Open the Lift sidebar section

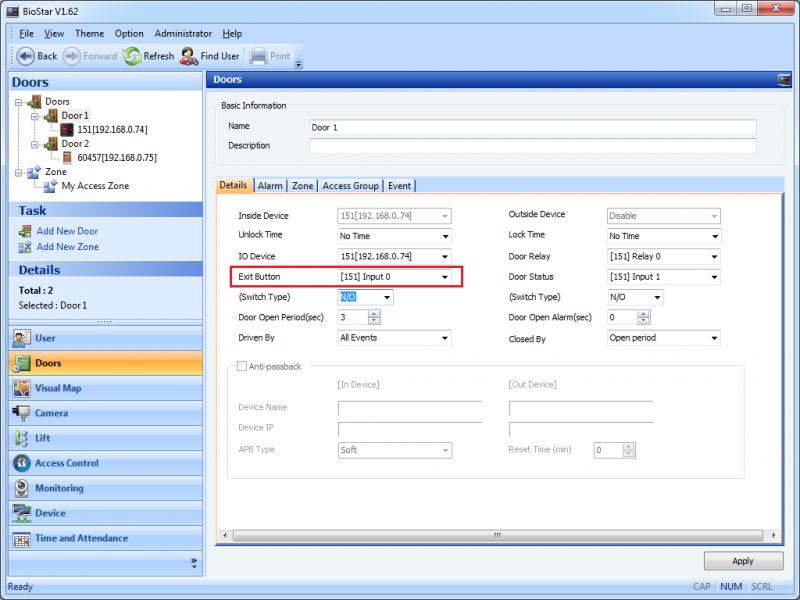pyautogui.click(x=43, y=438)
